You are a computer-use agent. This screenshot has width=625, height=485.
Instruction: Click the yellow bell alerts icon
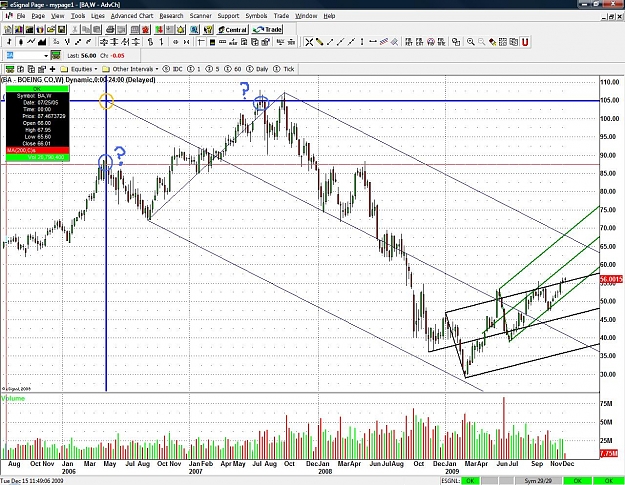(181, 29)
